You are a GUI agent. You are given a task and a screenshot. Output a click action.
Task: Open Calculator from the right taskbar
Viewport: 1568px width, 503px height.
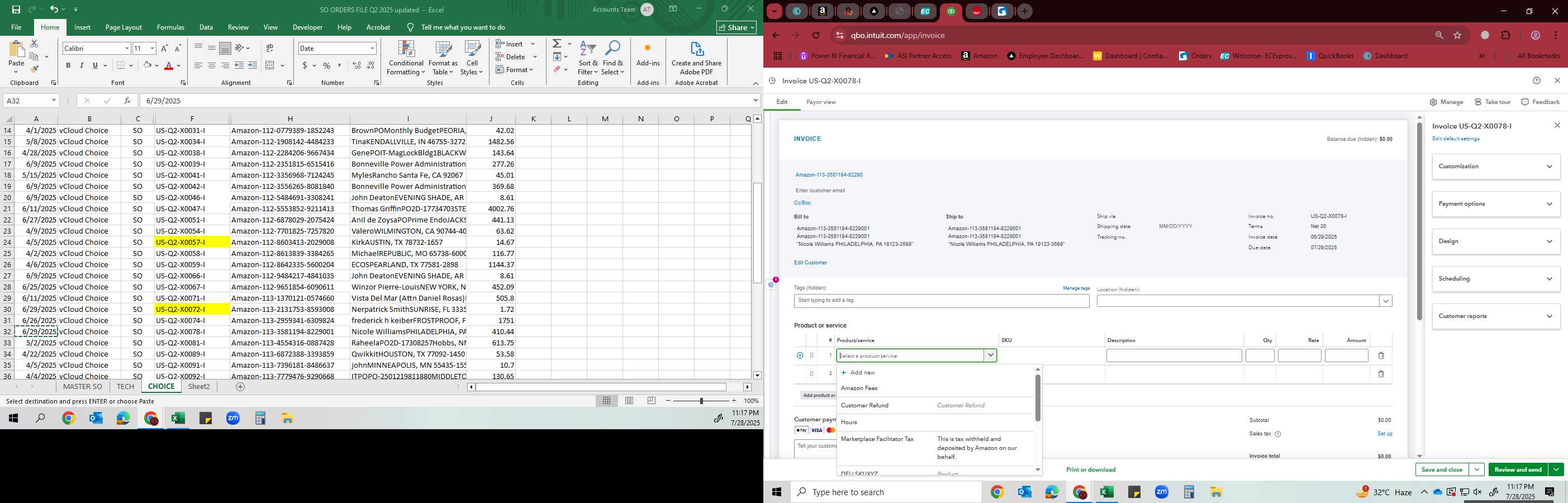click(1189, 492)
